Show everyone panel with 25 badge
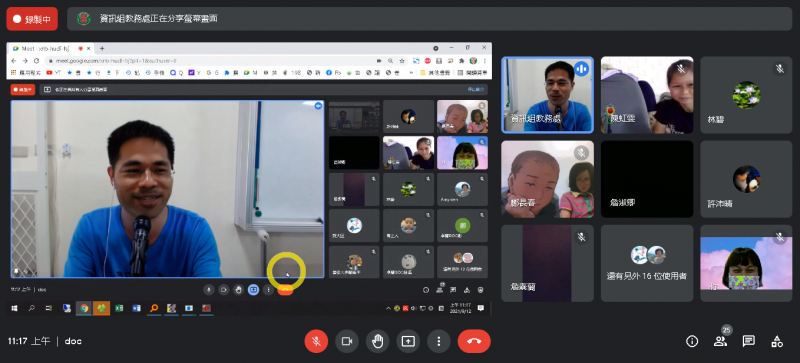The height and width of the screenshot is (363, 800). (x=720, y=341)
